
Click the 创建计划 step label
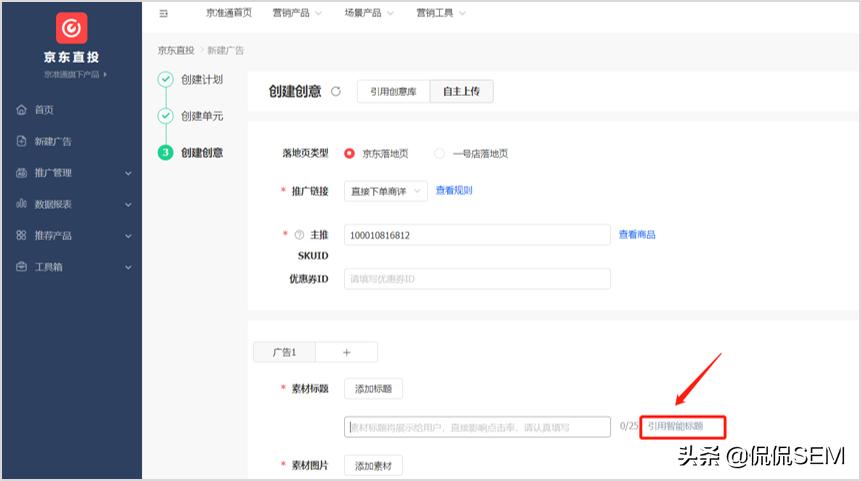click(202, 80)
